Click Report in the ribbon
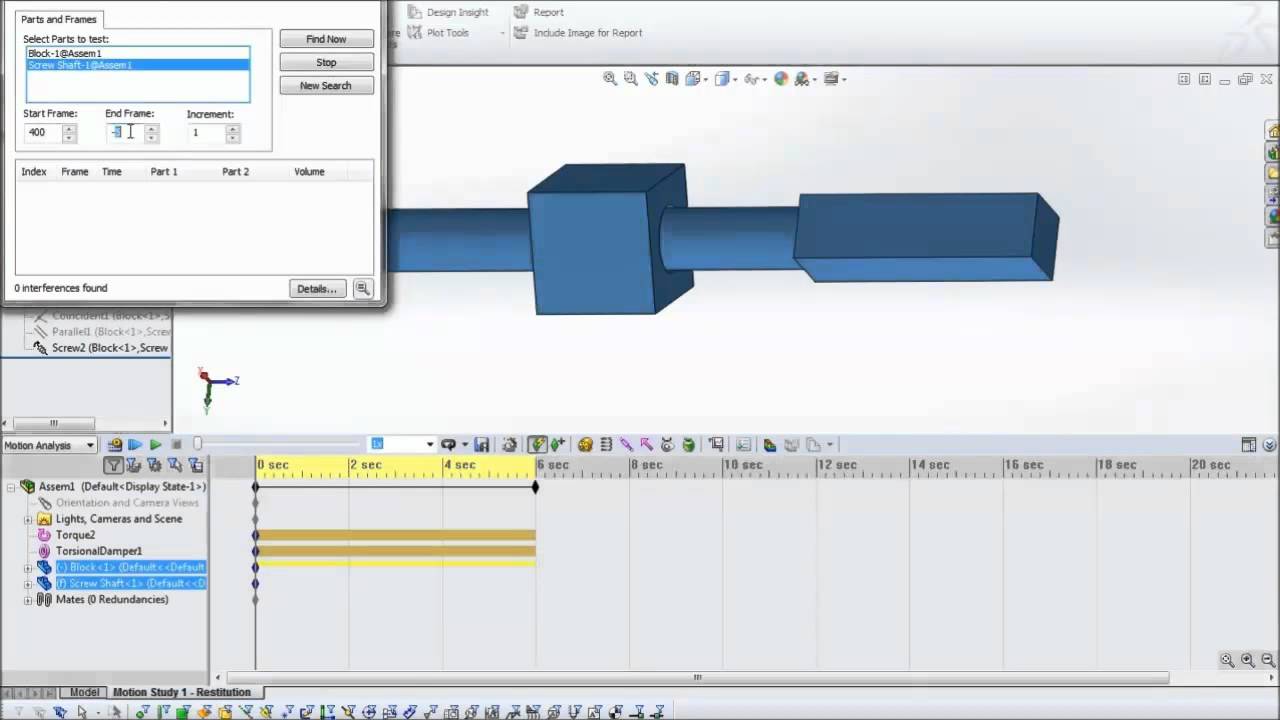This screenshot has height=720, width=1280. 539,12
